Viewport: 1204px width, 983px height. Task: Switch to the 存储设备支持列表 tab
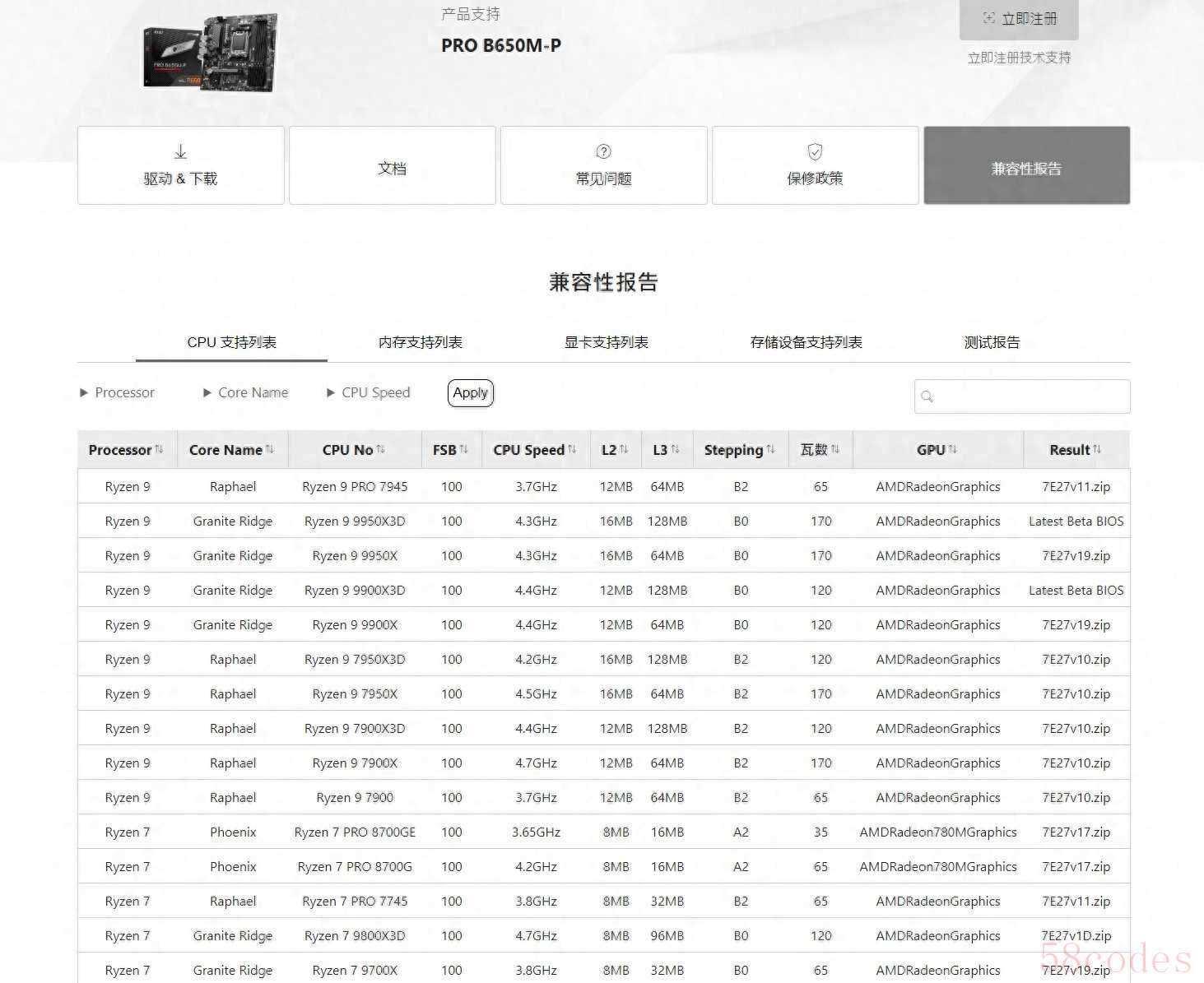point(806,342)
